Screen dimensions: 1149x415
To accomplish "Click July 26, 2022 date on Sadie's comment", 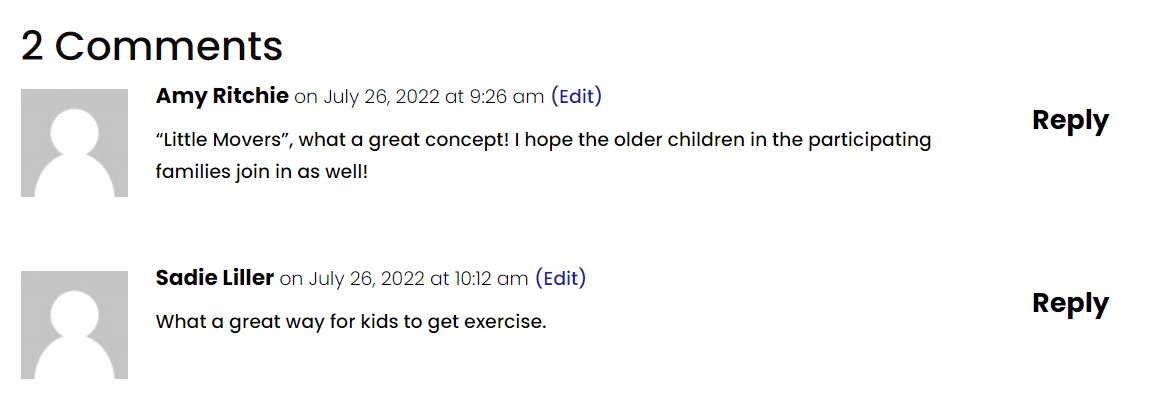I will tap(366, 279).
